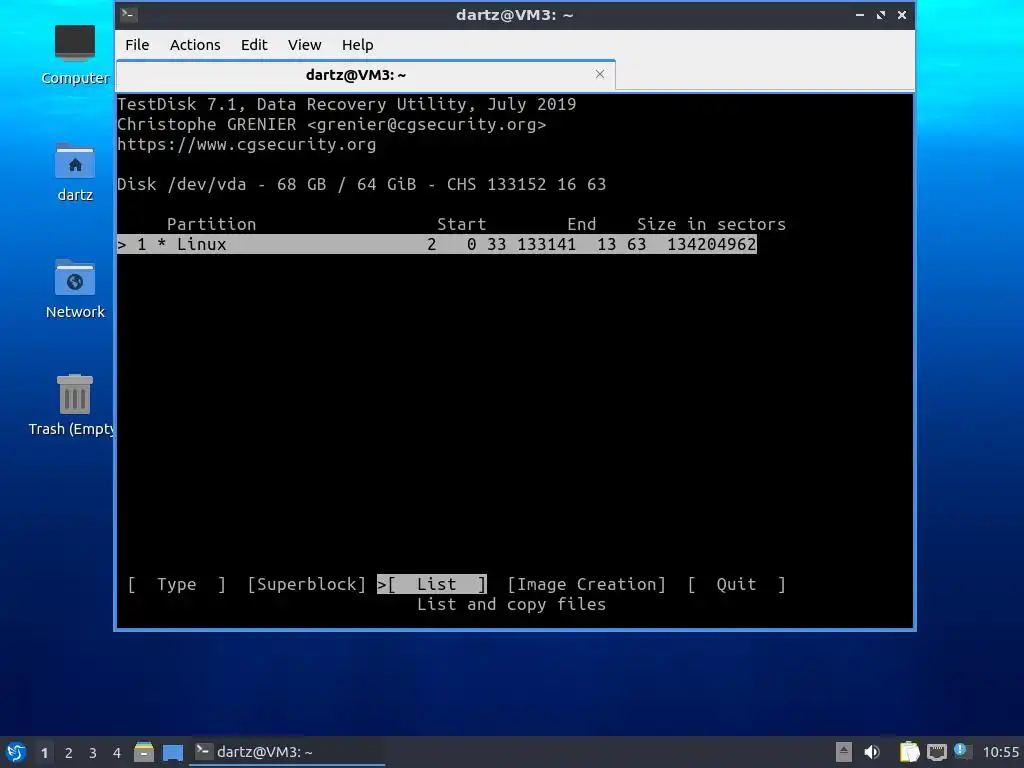The height and width of the screenshot is (768, 1024).
Task: Open the Edit menu
Action: [254, 45]
